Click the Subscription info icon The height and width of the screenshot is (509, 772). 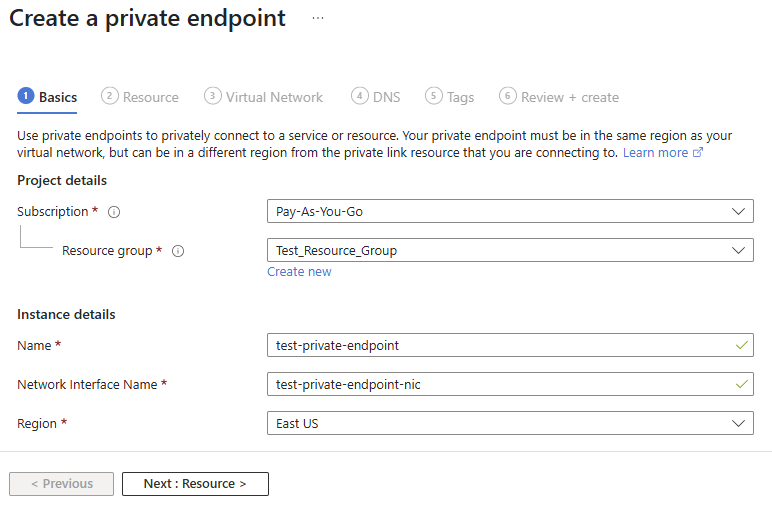pyautogui.click(x=114, y=212)
